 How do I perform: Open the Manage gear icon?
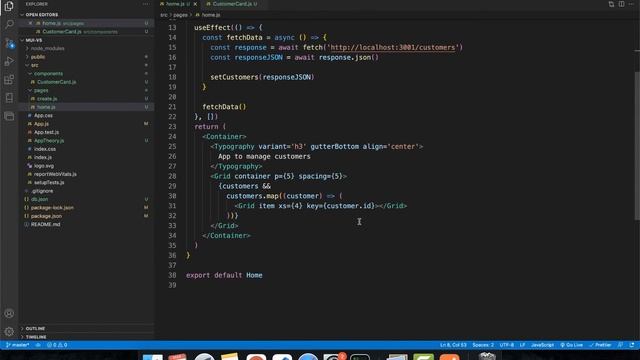9,331
